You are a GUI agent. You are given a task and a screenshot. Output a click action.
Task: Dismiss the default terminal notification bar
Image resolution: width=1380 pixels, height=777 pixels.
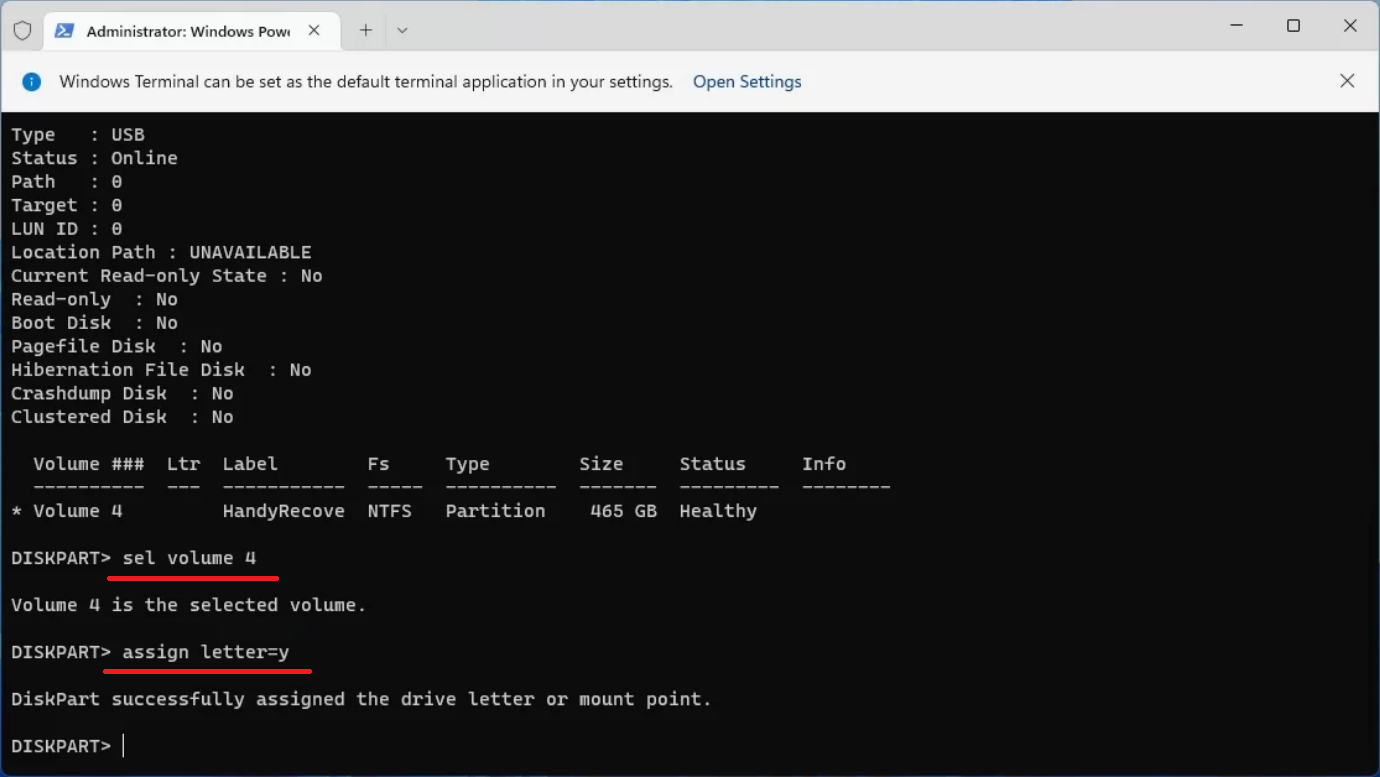click(x=1347, y=81)
